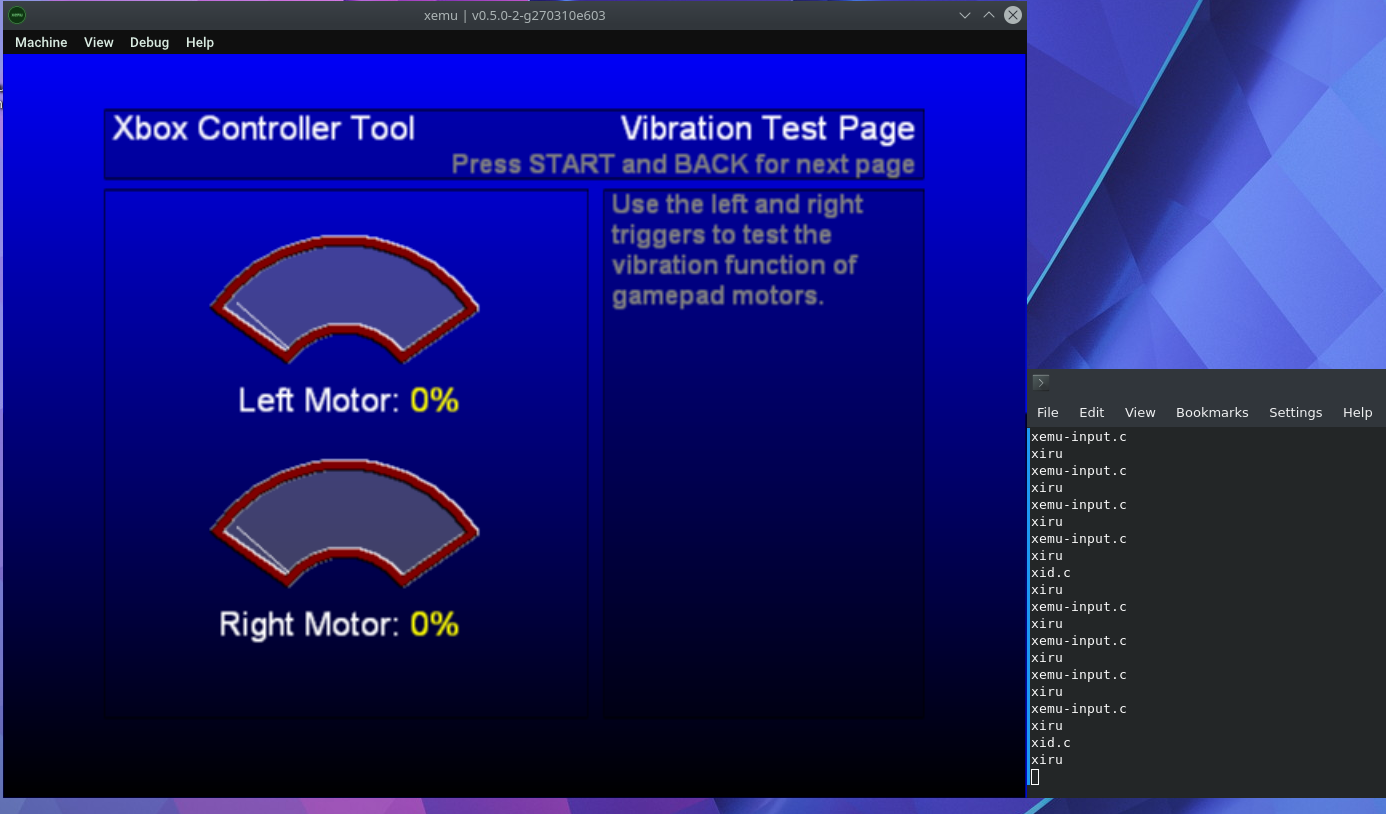Select the xid.c line in the terminal
This screenshot has height=814, width=1386.
coord(1050,572)
